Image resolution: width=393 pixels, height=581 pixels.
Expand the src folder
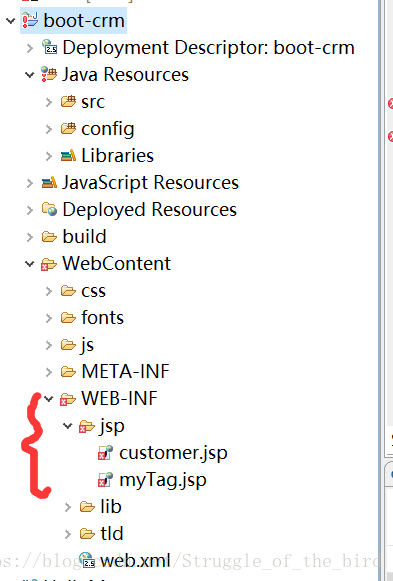[x=49, y=102]
